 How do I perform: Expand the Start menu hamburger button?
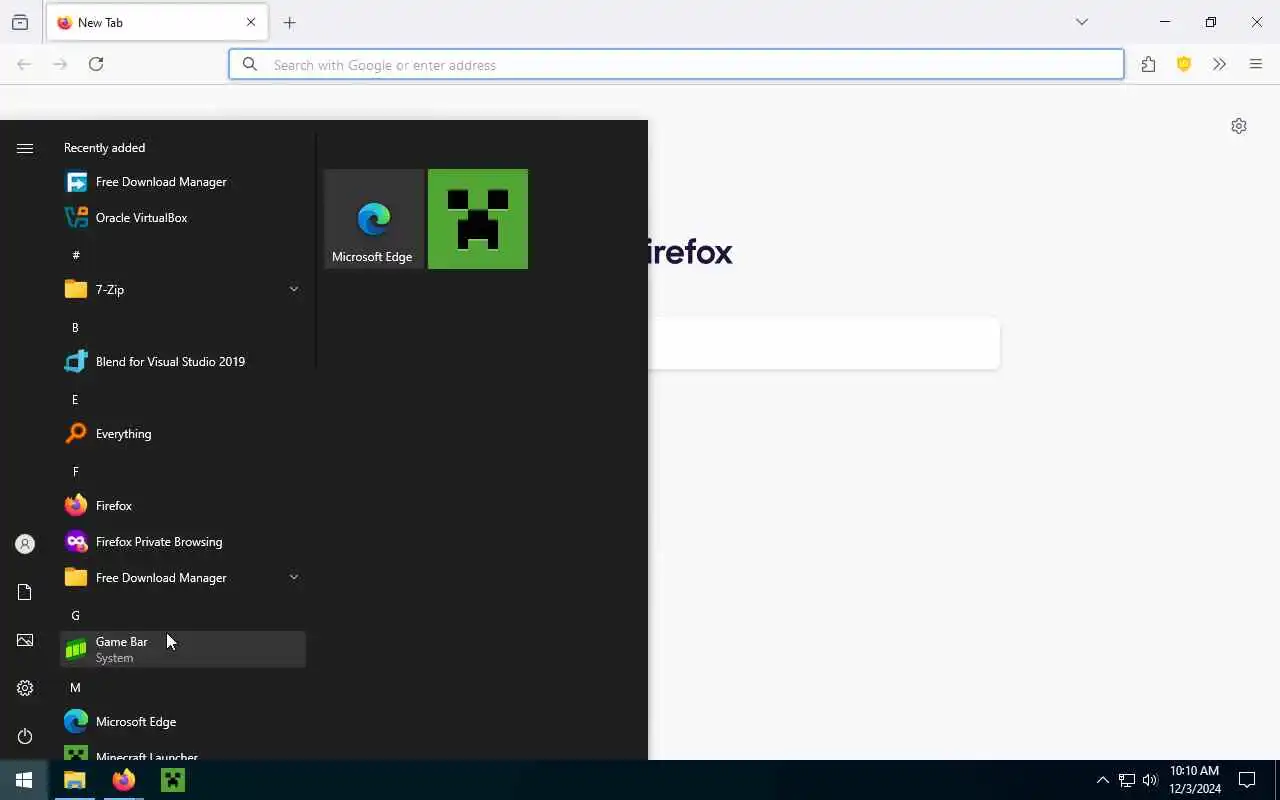click(25, 148)
